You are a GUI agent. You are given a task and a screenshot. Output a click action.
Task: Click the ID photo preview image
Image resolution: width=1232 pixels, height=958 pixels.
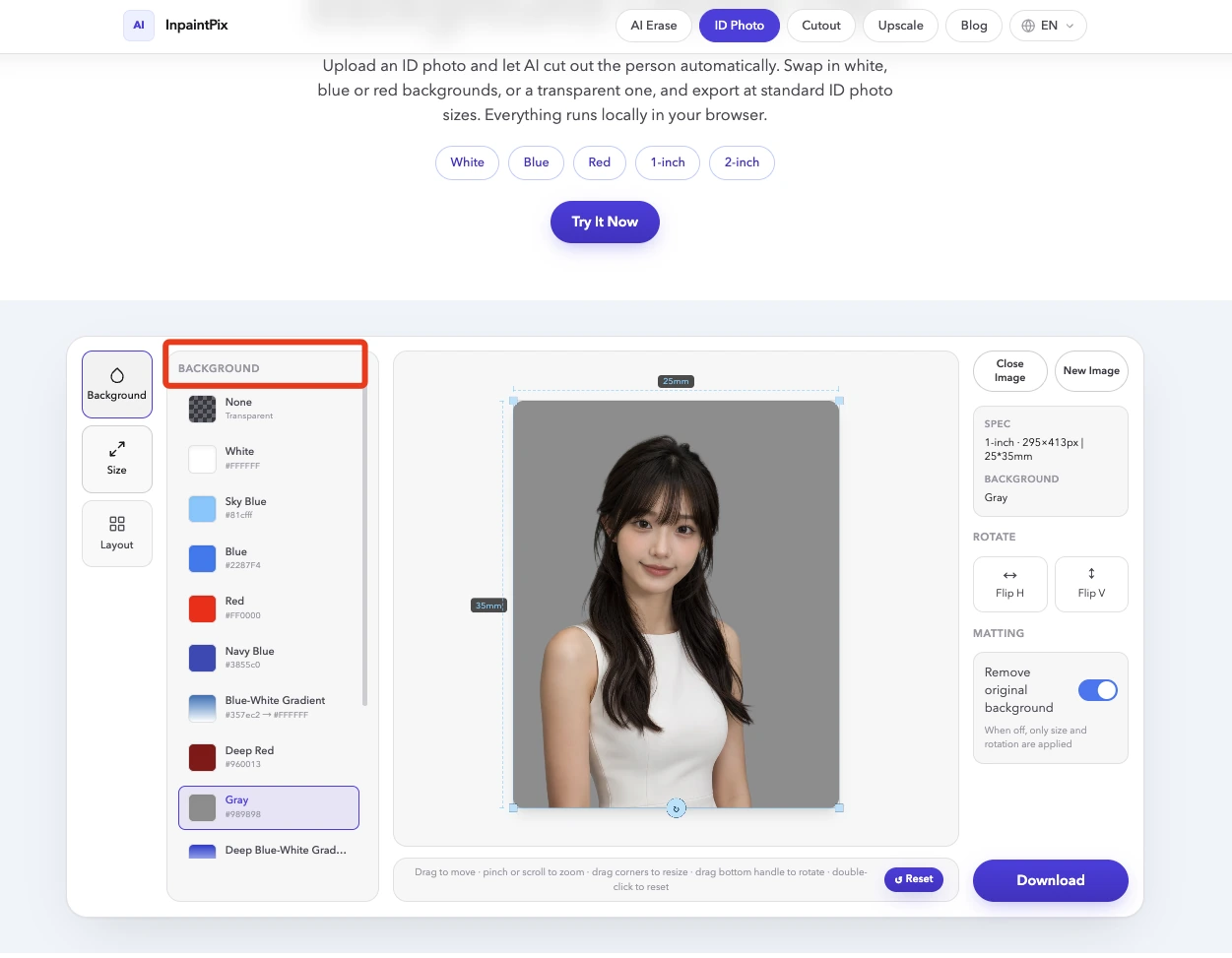(x=676, y=605)
